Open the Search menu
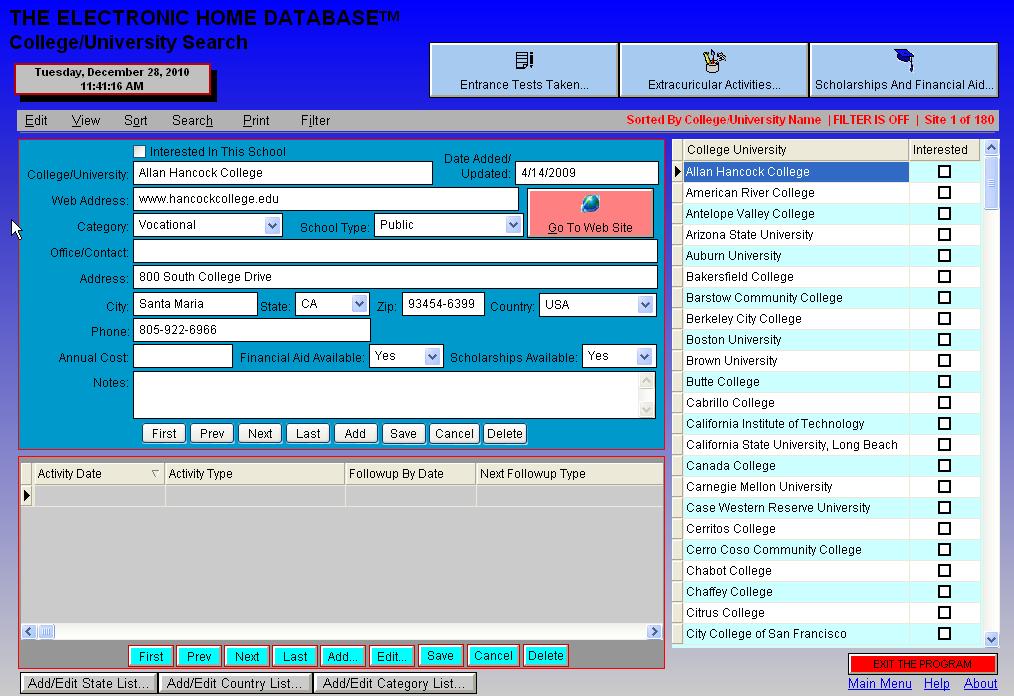This screenshot has width=1014, height=696. tap(192, 120)
